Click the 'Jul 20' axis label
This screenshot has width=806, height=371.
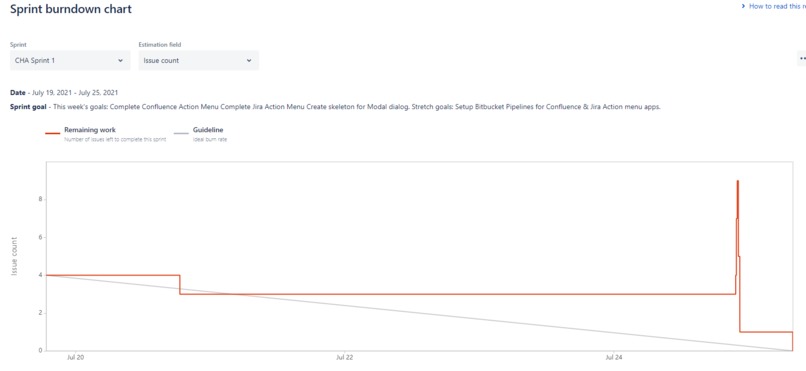75,357
